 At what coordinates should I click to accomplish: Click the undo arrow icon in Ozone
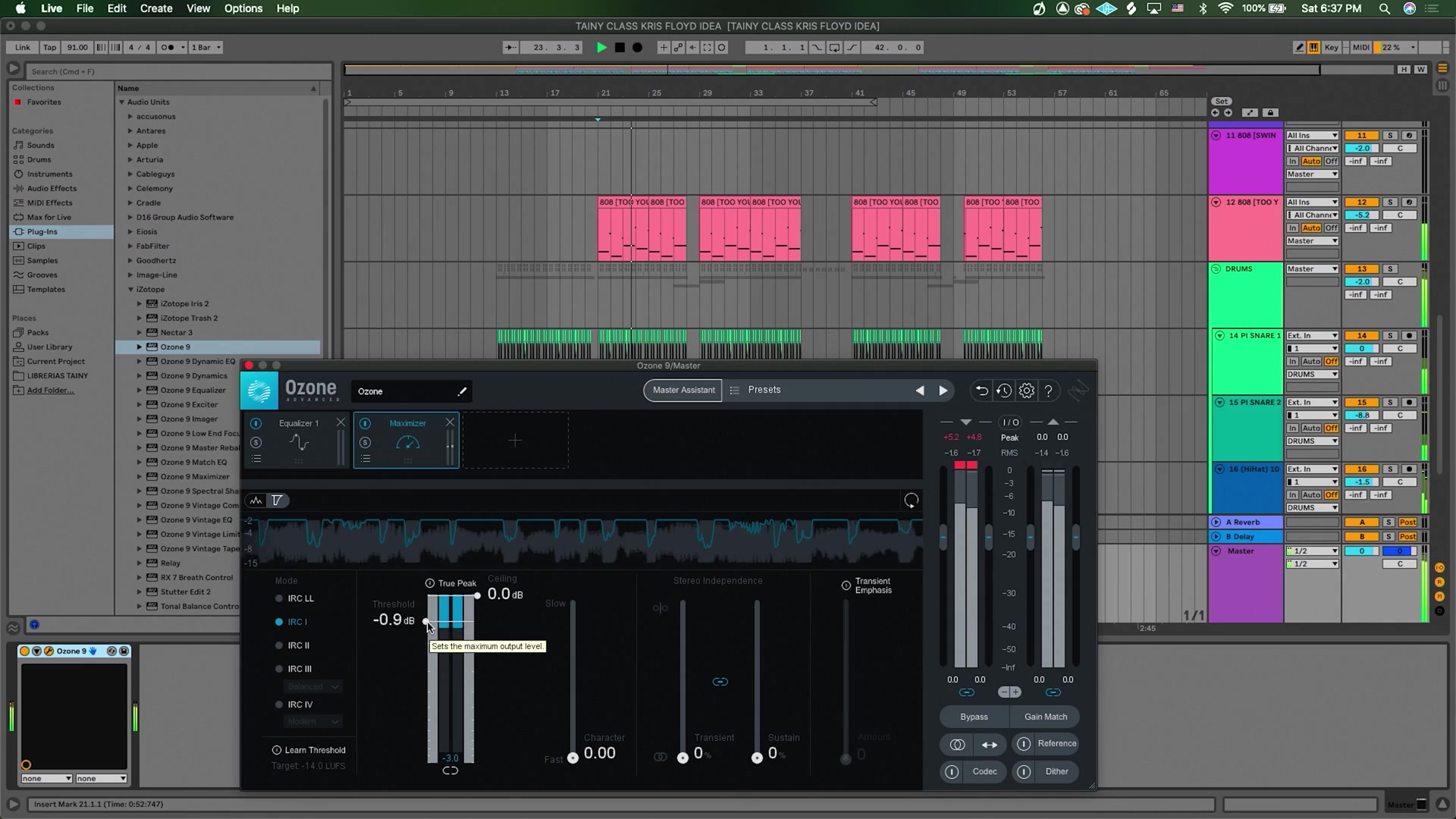[x=981, y=391]
